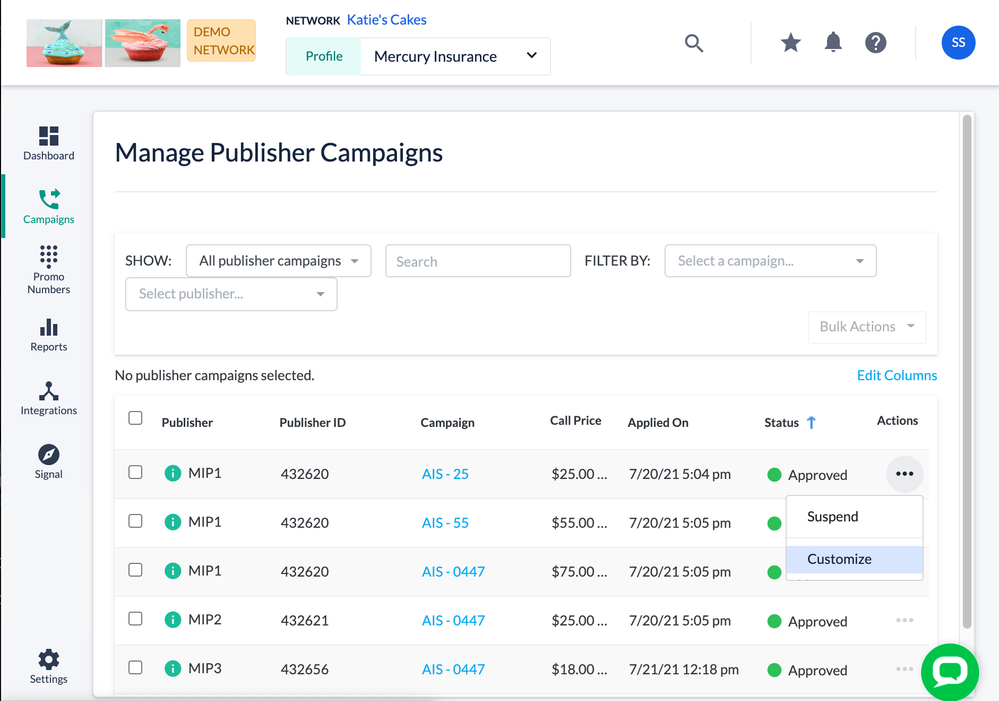Check the box for the MIP3 row
The height and width of the screenshot is (701, 999).
(136, 668)
